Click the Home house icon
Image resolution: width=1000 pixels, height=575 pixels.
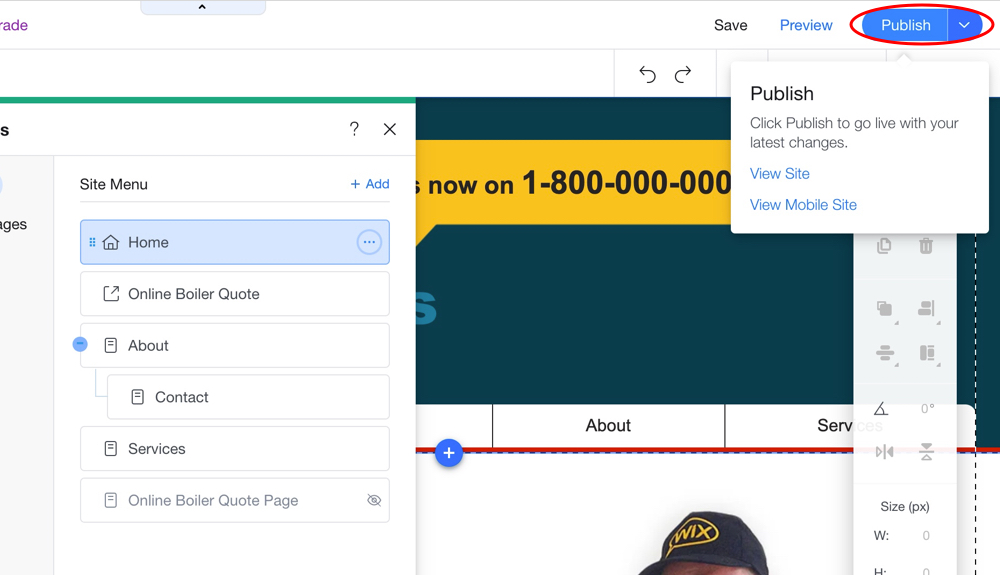tap(111, 242)
